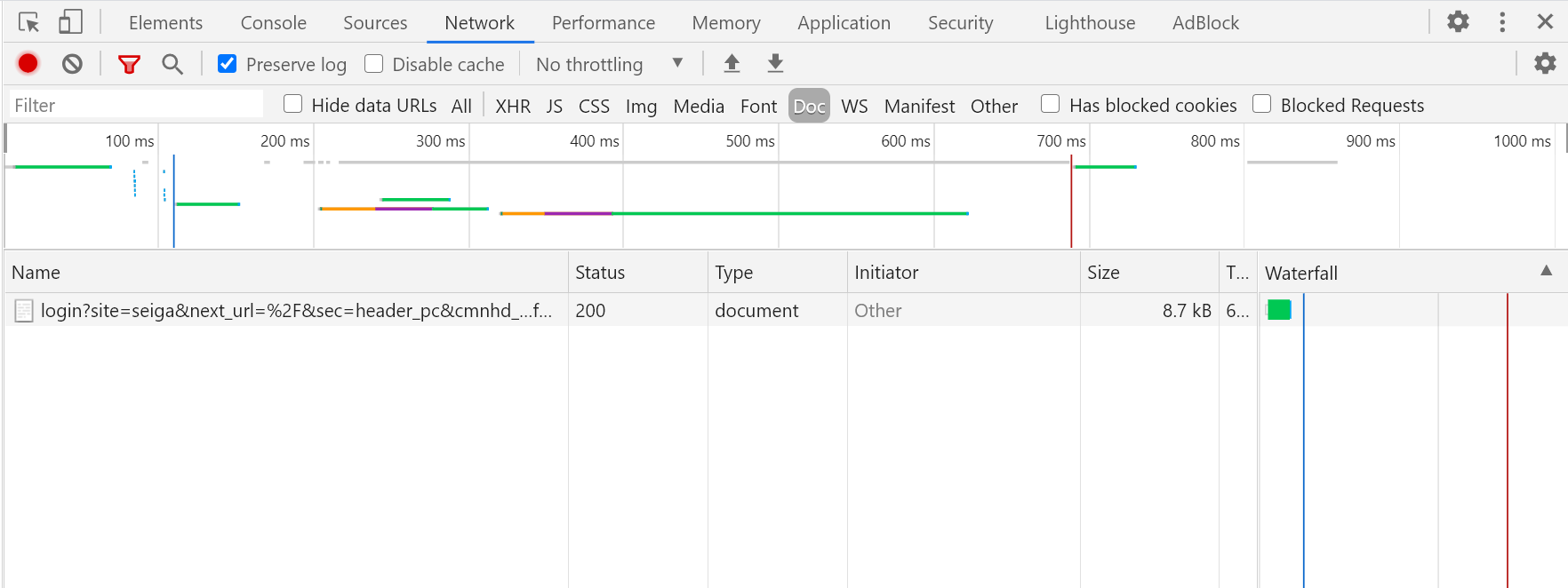The width and height of the screenshot is (1568, 588).
Task: Open network settings gear icon
Action: [1545, 63]
